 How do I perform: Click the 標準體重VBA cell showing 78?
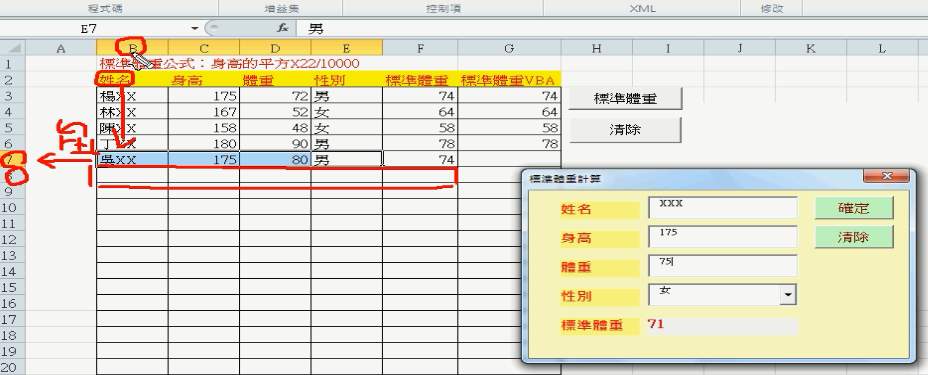coord(510,143)
